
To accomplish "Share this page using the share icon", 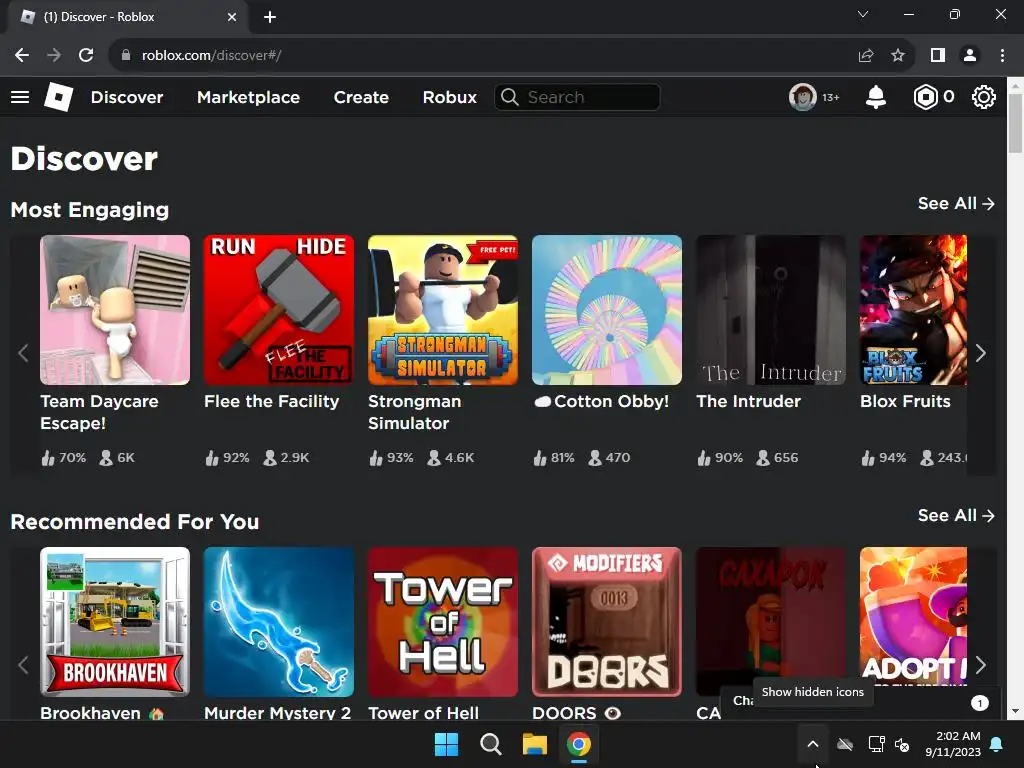I will (x=866, y=56).
